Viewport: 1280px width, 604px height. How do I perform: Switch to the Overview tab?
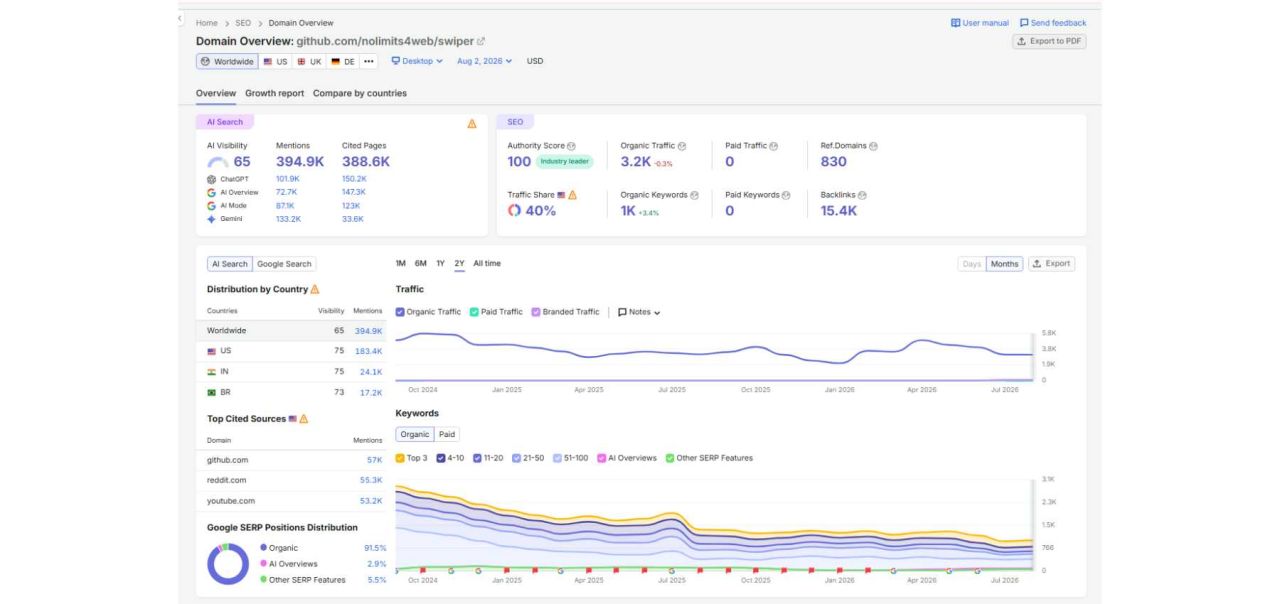216,93
